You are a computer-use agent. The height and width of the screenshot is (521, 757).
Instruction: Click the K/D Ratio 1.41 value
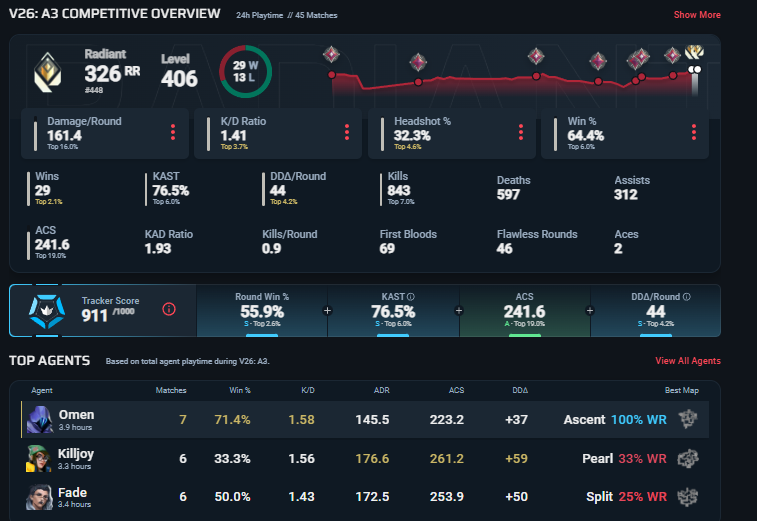pyautogui.click(x=233, y=136)
